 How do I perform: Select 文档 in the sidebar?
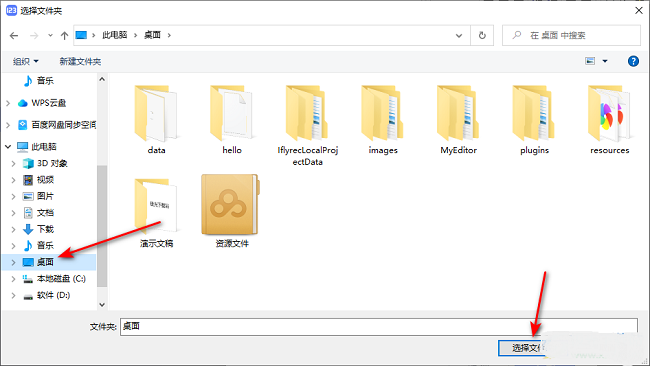(39, 213)
